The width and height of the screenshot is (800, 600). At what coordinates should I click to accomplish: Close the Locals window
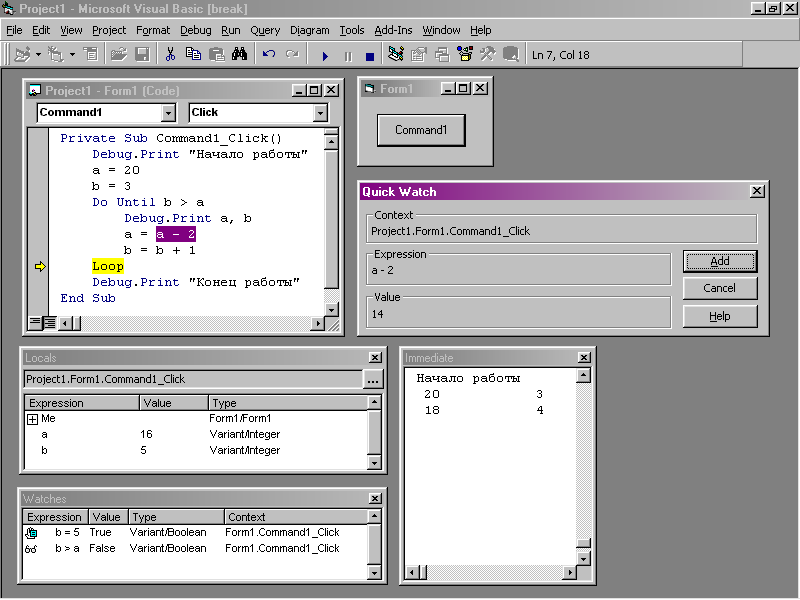click(375, 358)
